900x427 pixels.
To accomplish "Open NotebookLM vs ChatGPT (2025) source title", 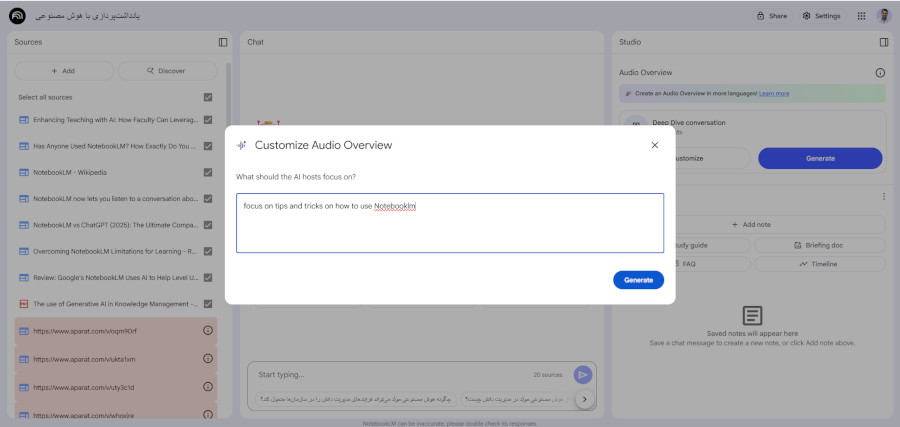I will (116, 225).
